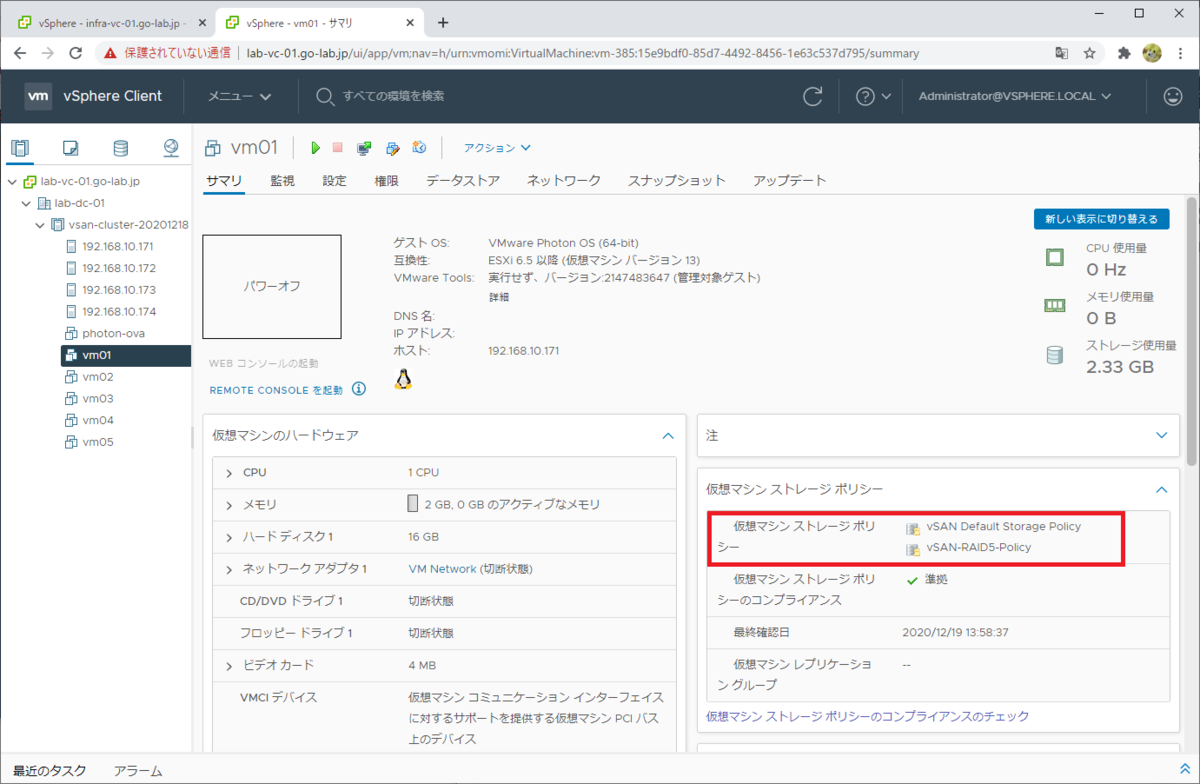Select the Storage inventory icon
The height and width of the screenshot is (784, 1200).
tap(122, 147)
